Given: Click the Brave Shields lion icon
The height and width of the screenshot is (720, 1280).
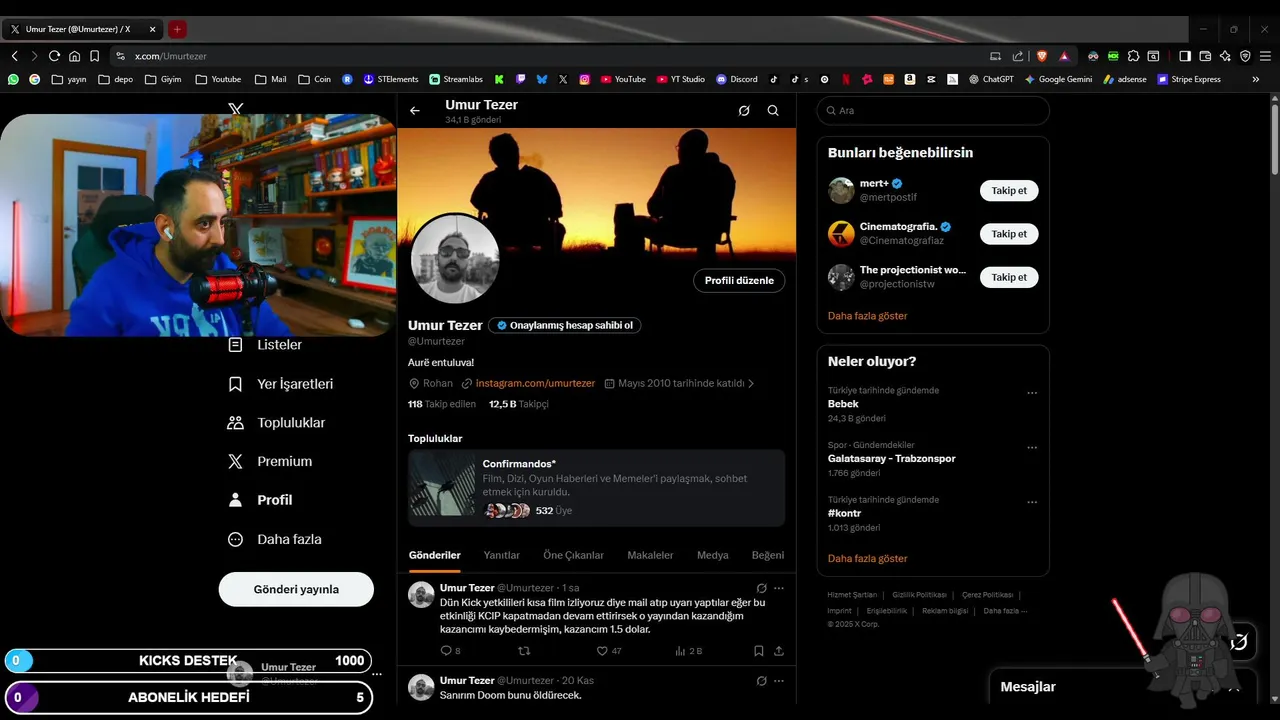Looking at the screenshot, I should [1042, 56].
